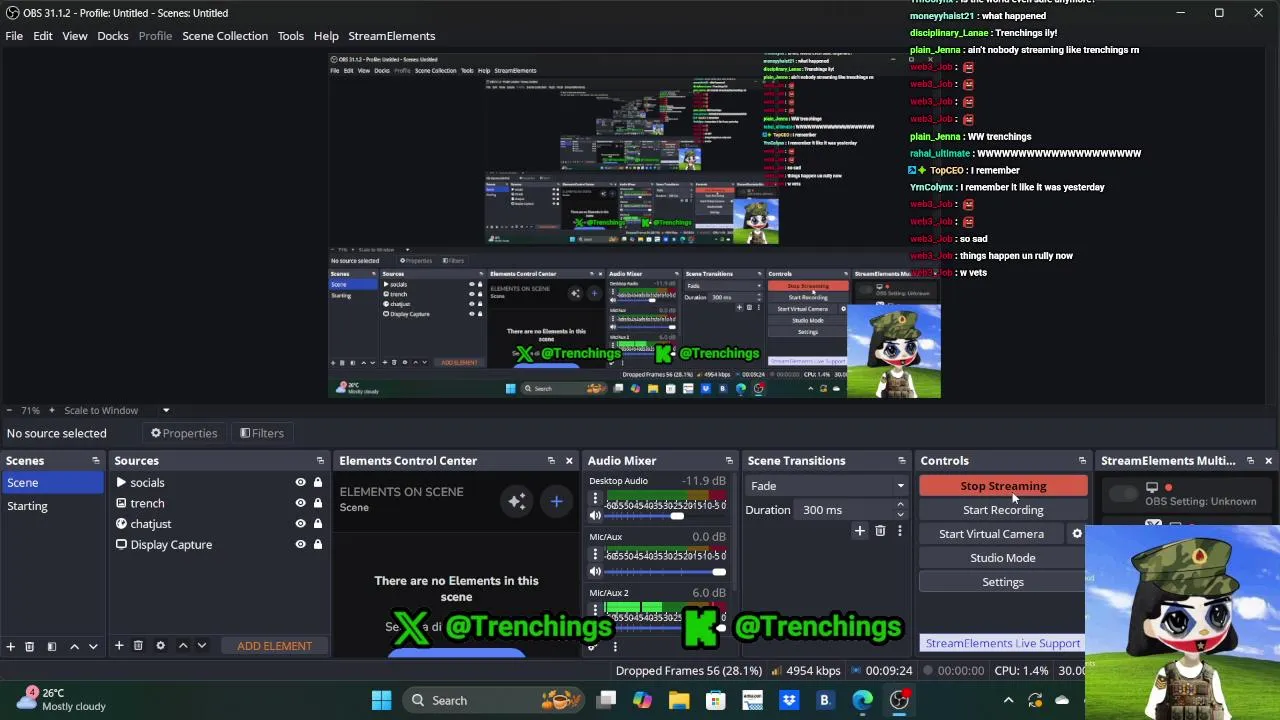Open the Edit menu
Image resolution: width=1280 pixels, height=720 pixels.
[x=43, y=36]
